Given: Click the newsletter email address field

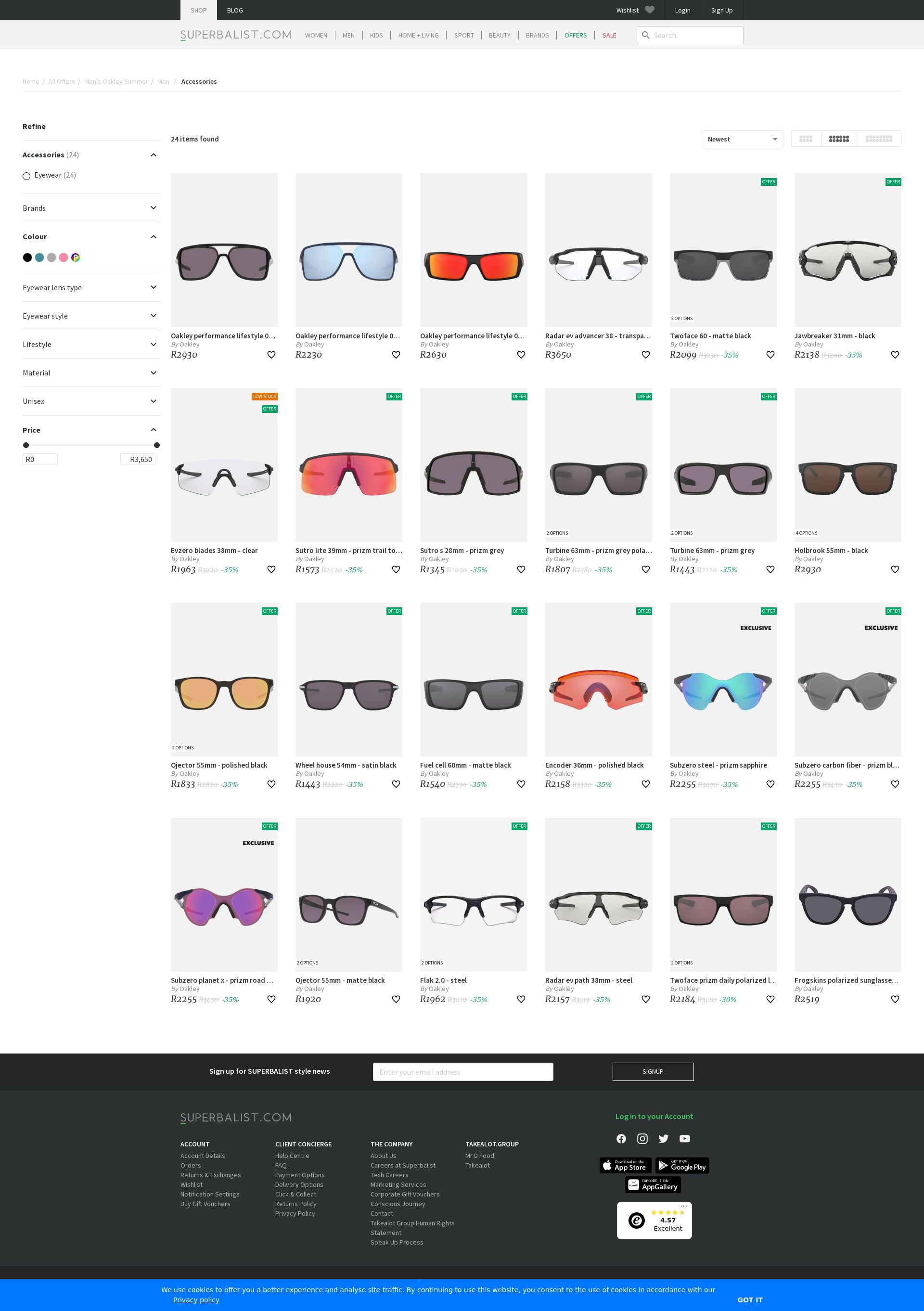Looking at the screenshot, I should tap(463, 1072).
